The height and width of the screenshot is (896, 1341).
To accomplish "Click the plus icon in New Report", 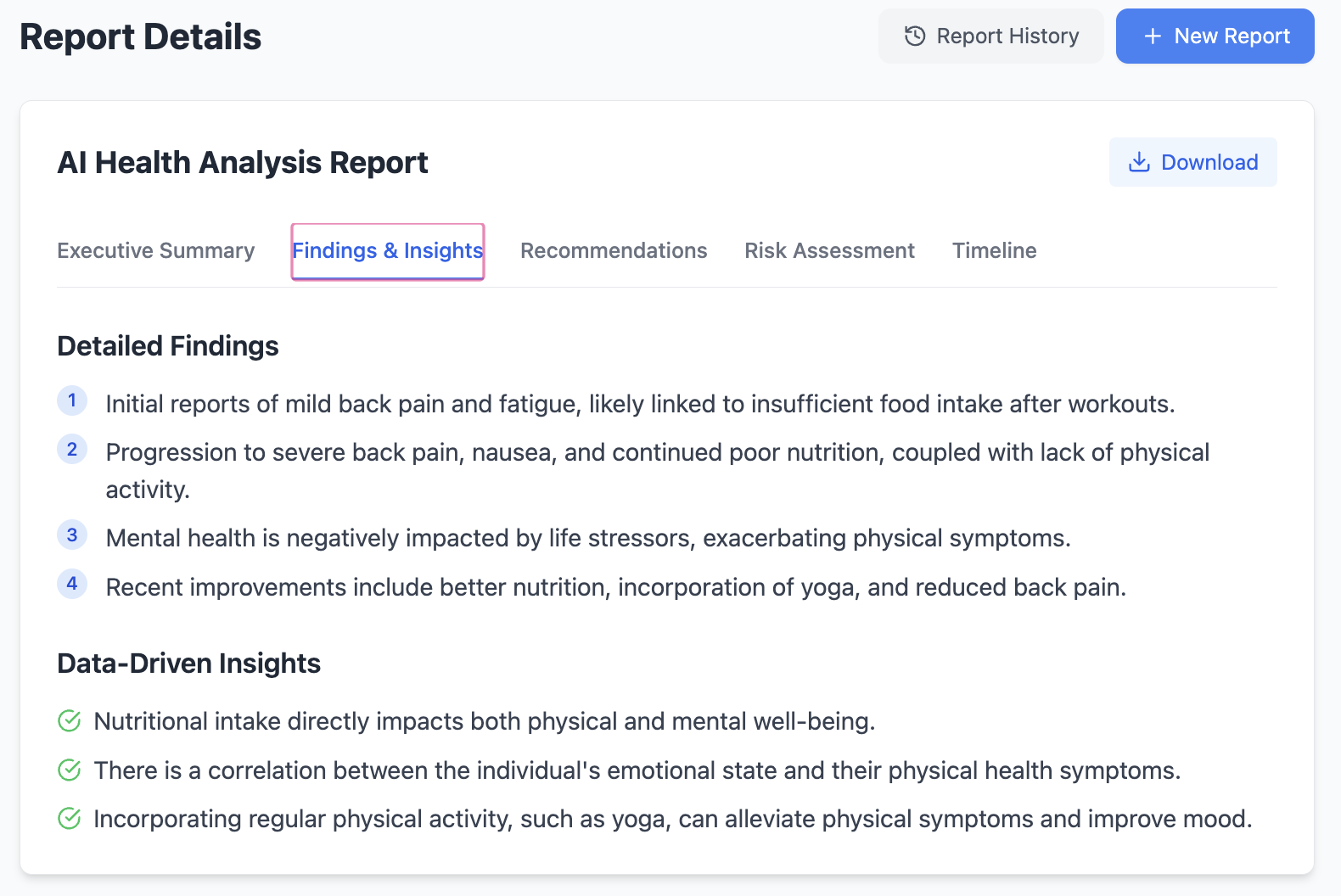I will (x=1152, y=36).
